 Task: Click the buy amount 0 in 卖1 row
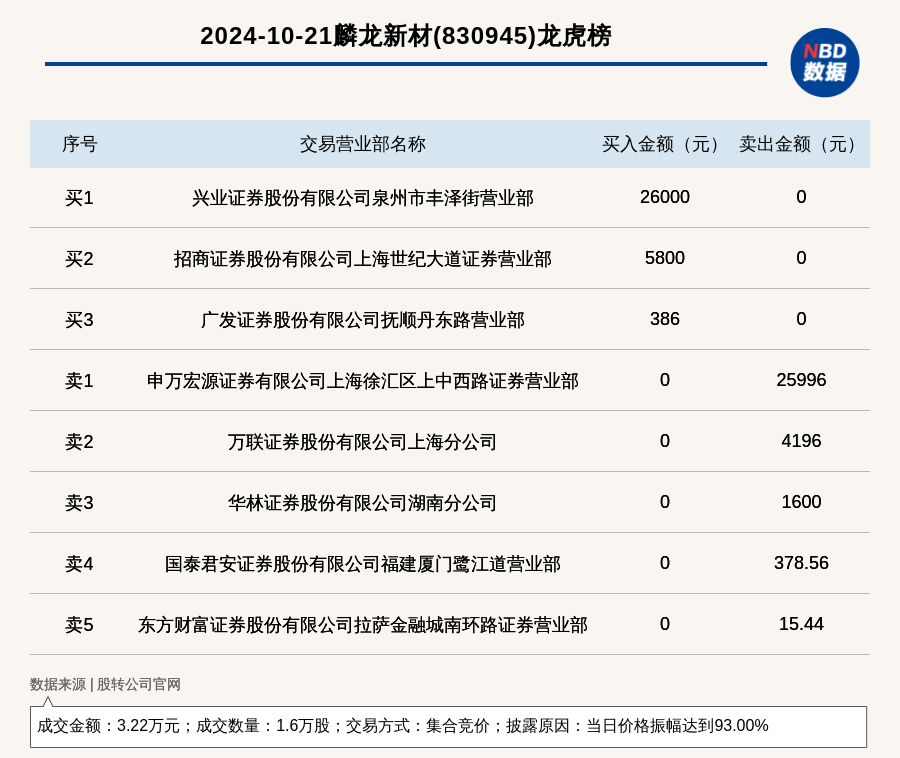click(x=665, y=380)
